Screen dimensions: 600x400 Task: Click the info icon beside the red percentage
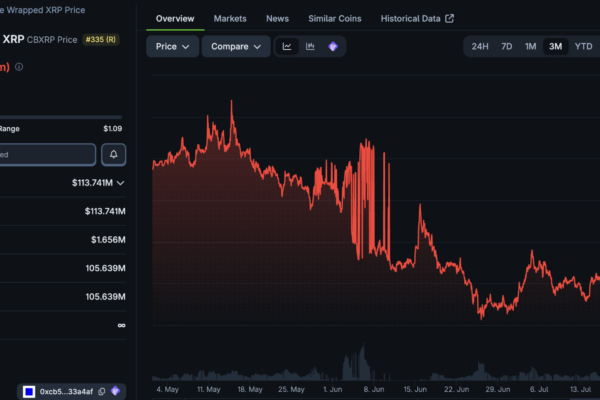click(x=19, y=67)
